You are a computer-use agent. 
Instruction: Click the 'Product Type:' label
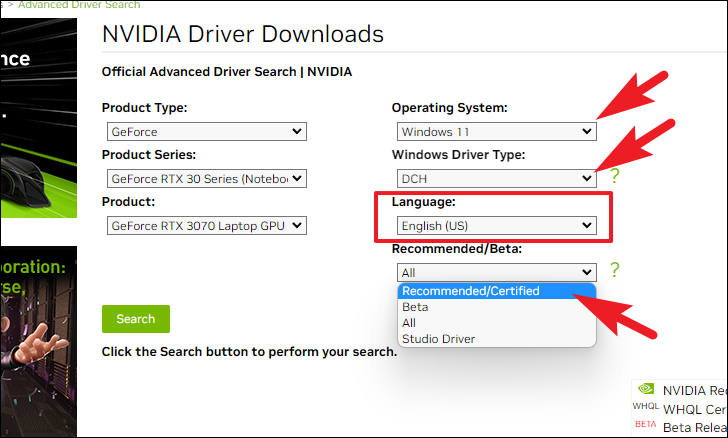point(144,108)
